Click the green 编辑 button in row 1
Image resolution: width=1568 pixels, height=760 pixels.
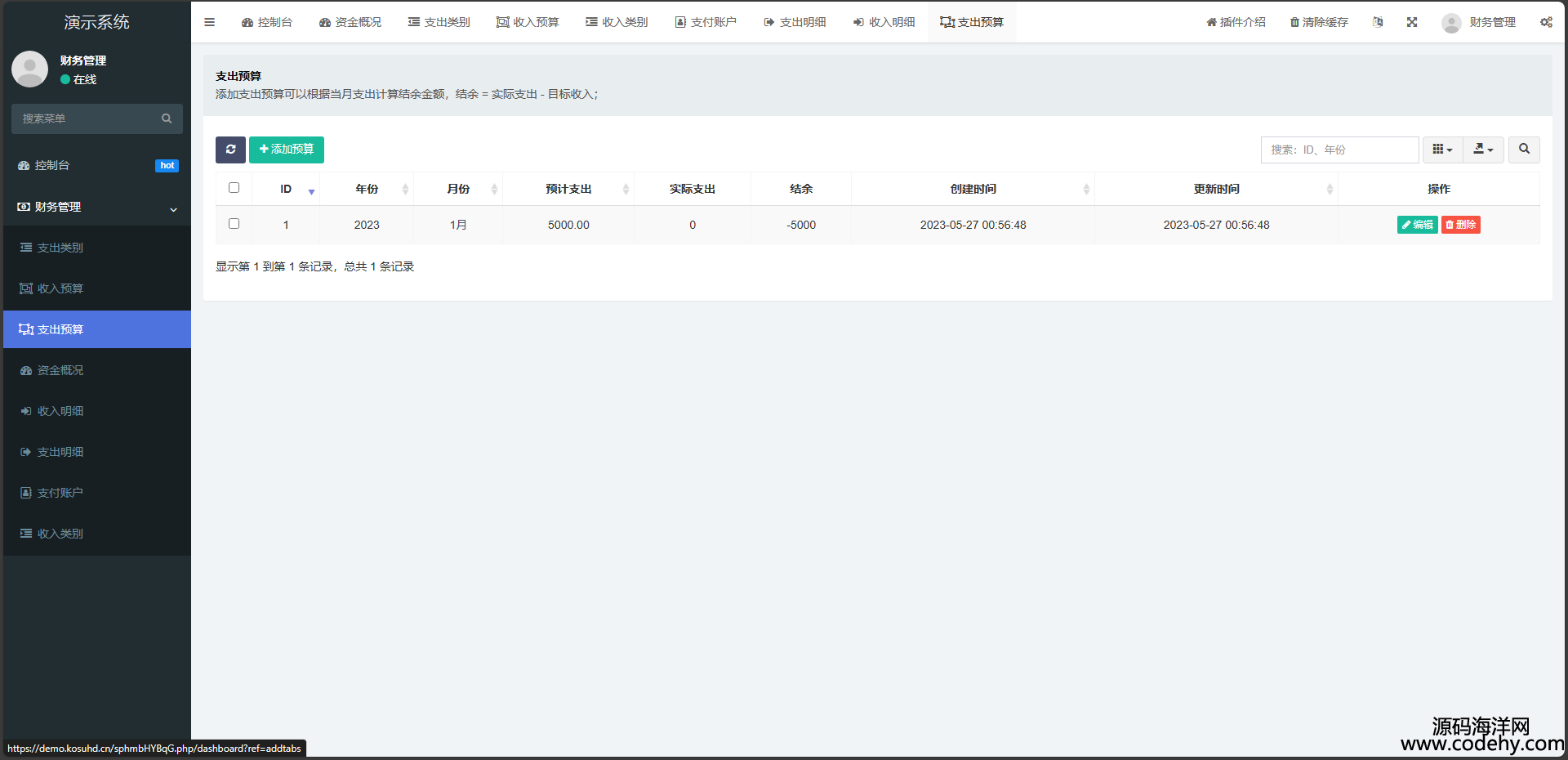[1417, 225]
